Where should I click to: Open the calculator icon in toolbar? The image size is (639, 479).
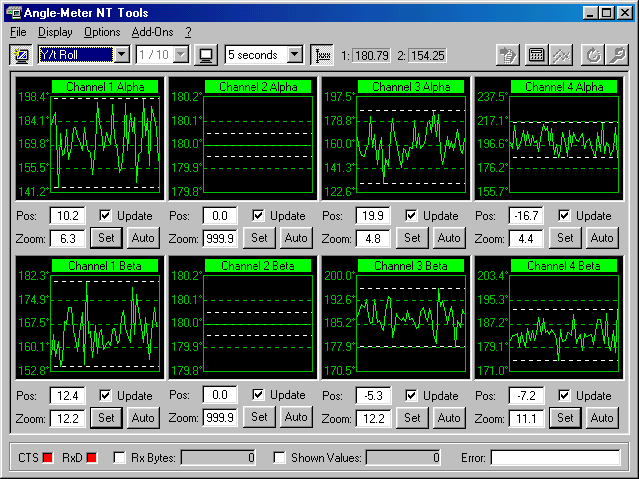pos(536,55)
